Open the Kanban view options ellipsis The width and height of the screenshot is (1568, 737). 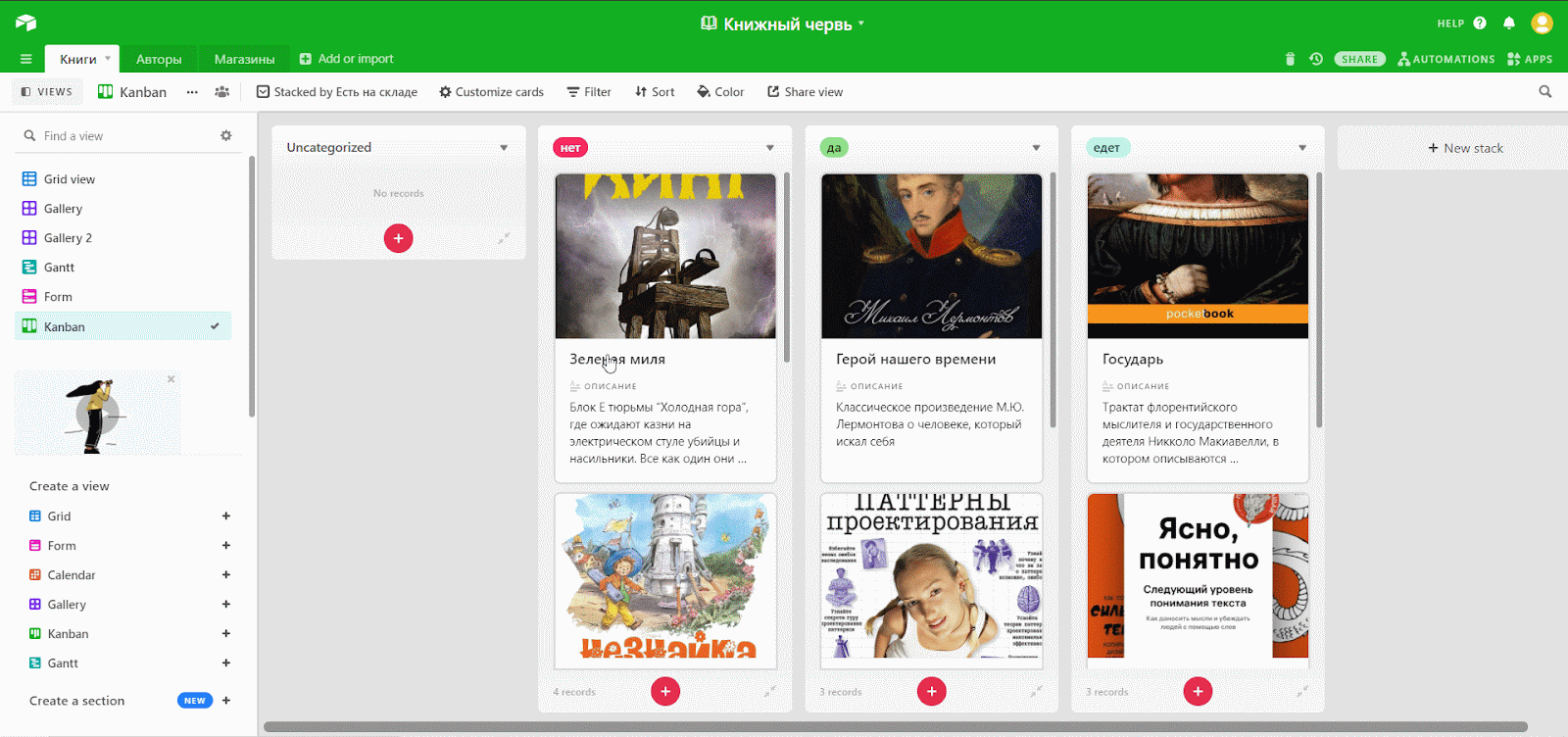pos(192,92)
